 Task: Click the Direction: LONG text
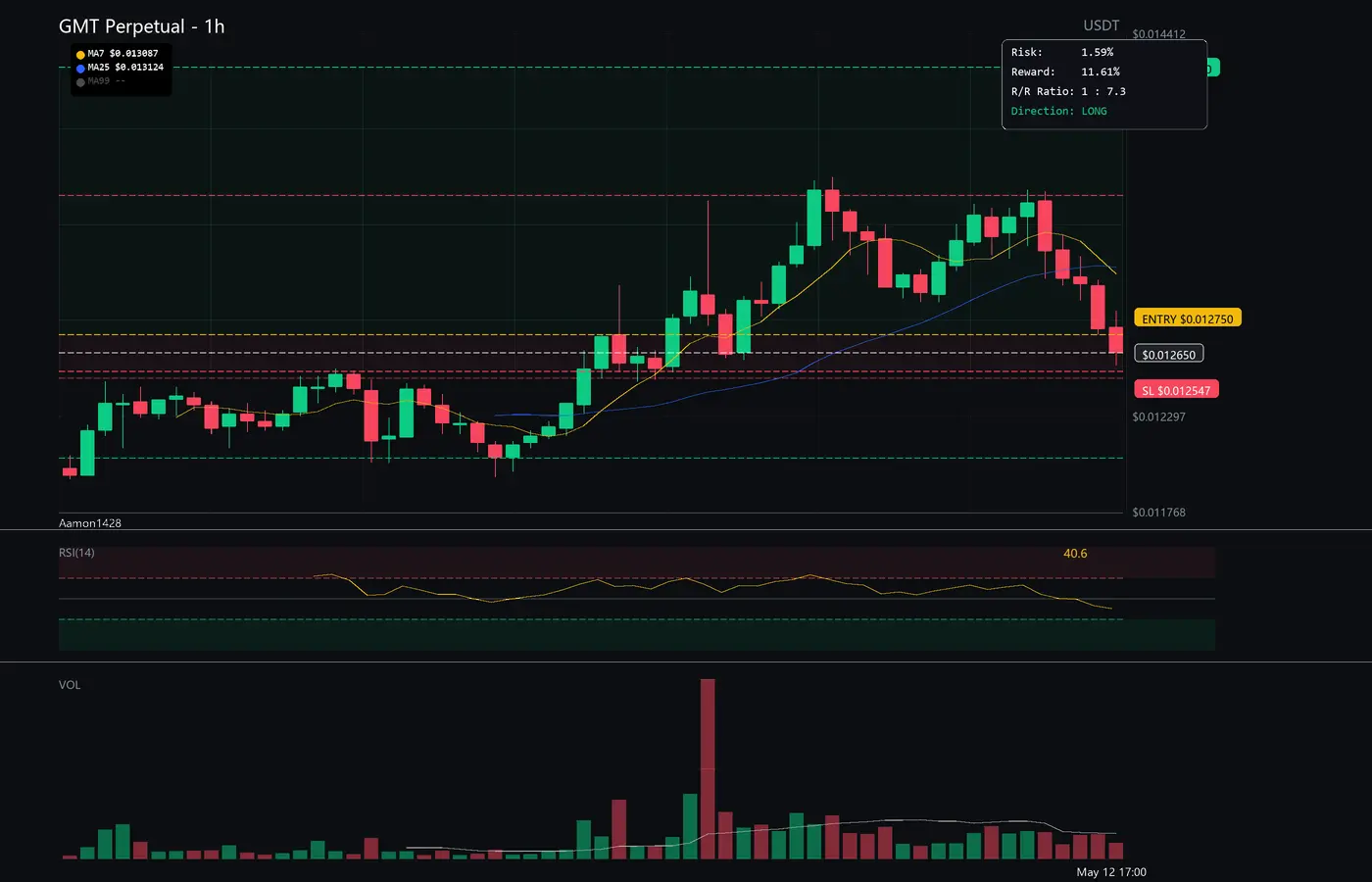[x=1059, y=111]
